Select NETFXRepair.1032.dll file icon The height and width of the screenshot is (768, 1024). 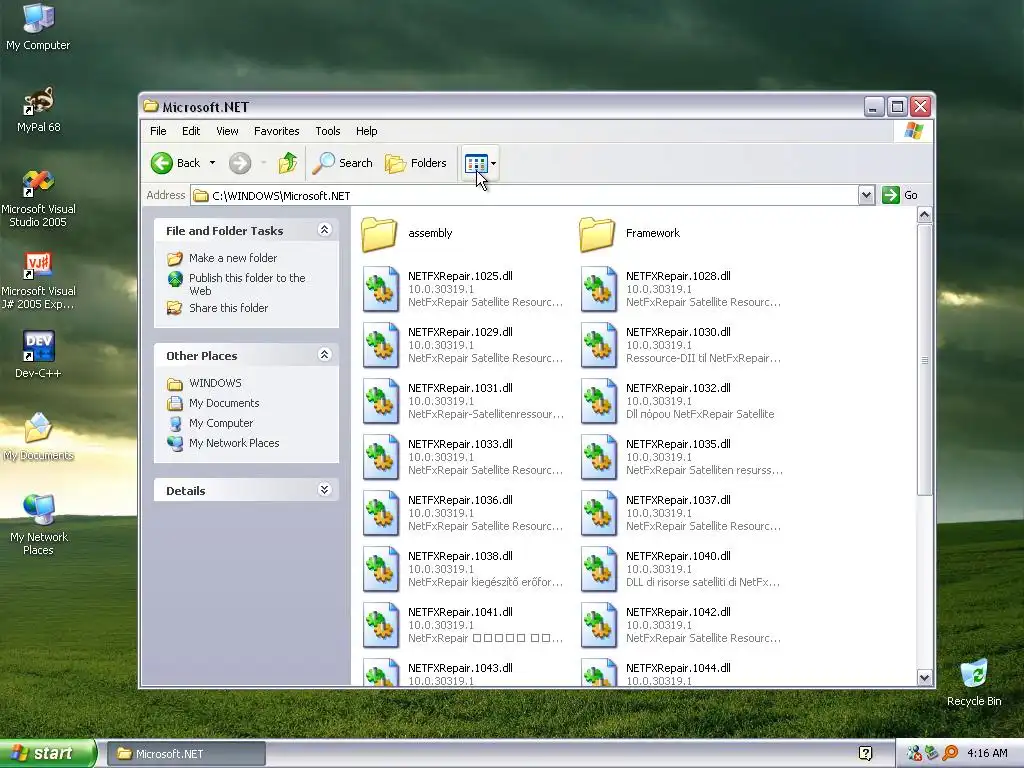598,401
